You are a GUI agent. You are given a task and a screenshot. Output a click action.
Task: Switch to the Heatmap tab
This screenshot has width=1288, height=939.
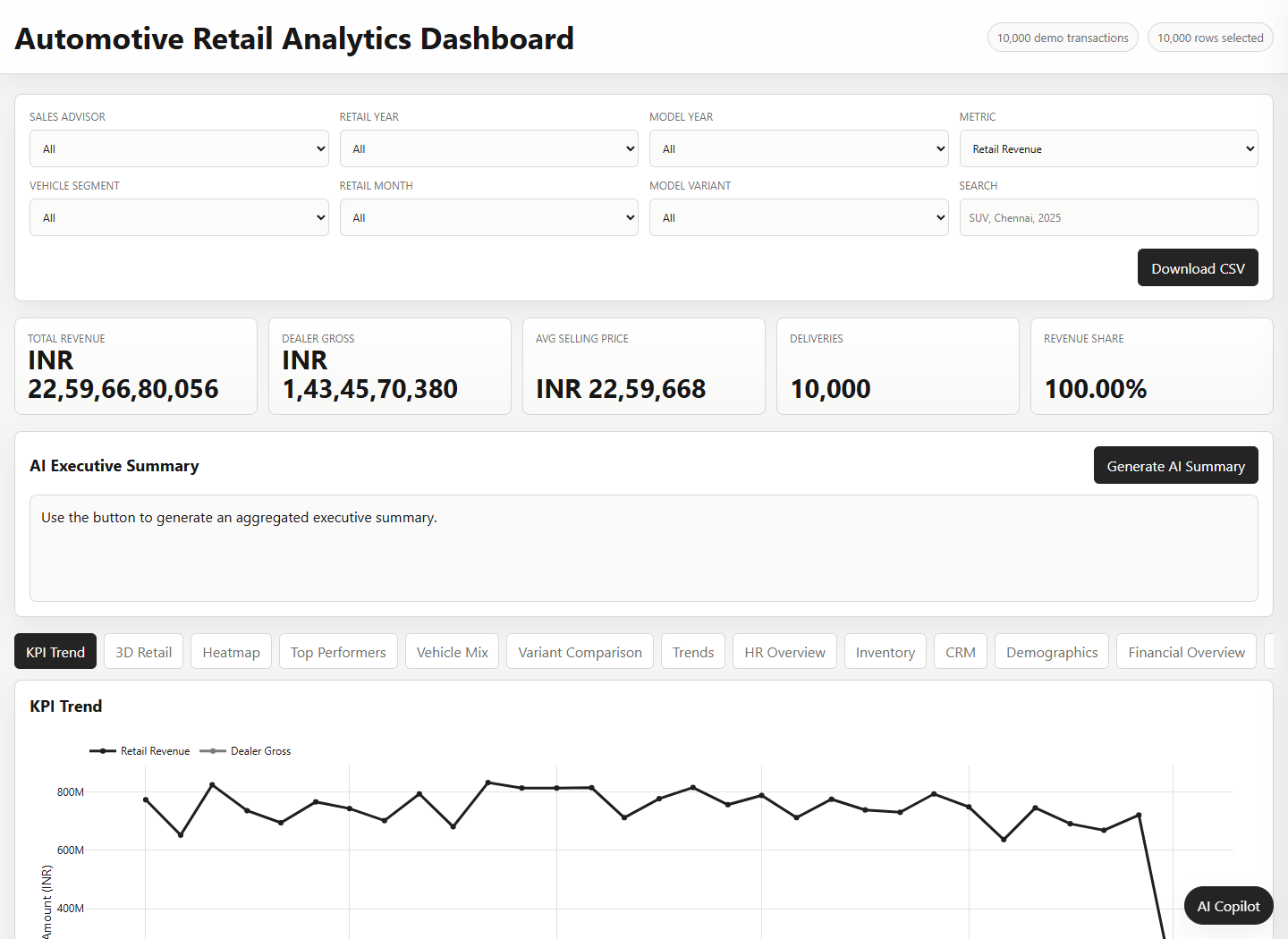[x=231, y=652]
